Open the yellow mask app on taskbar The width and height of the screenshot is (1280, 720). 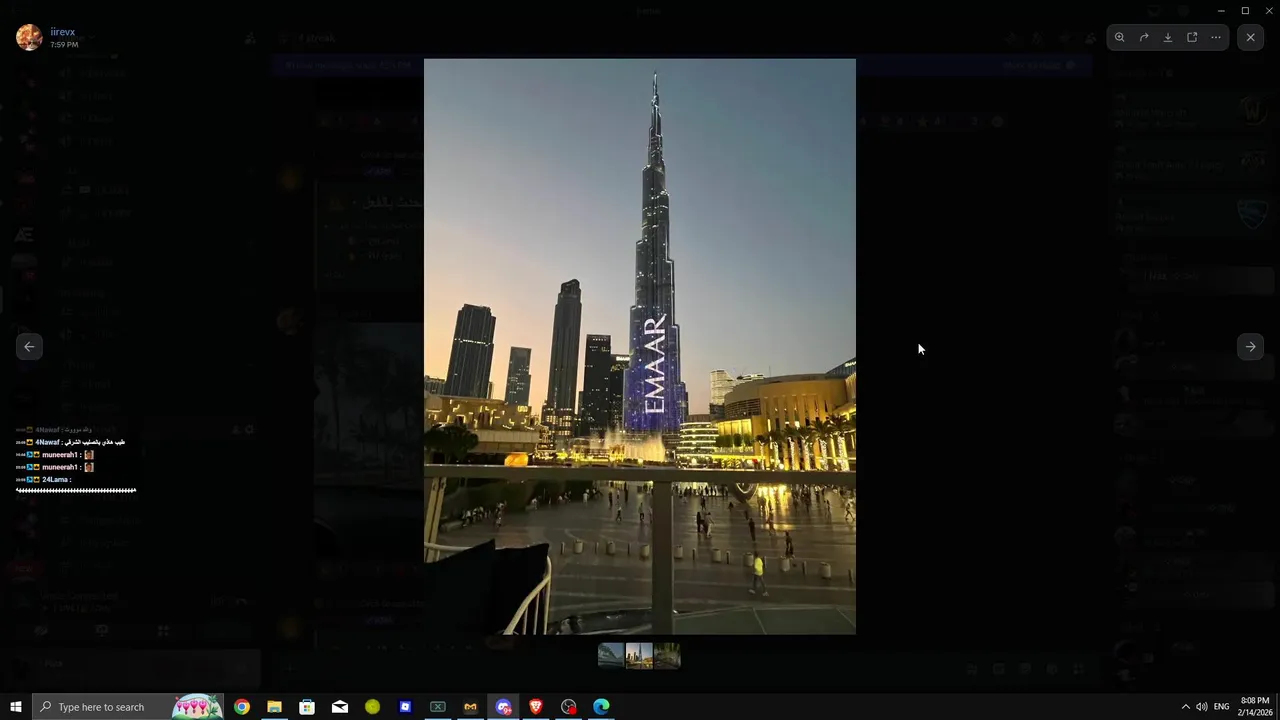[470, 707]
